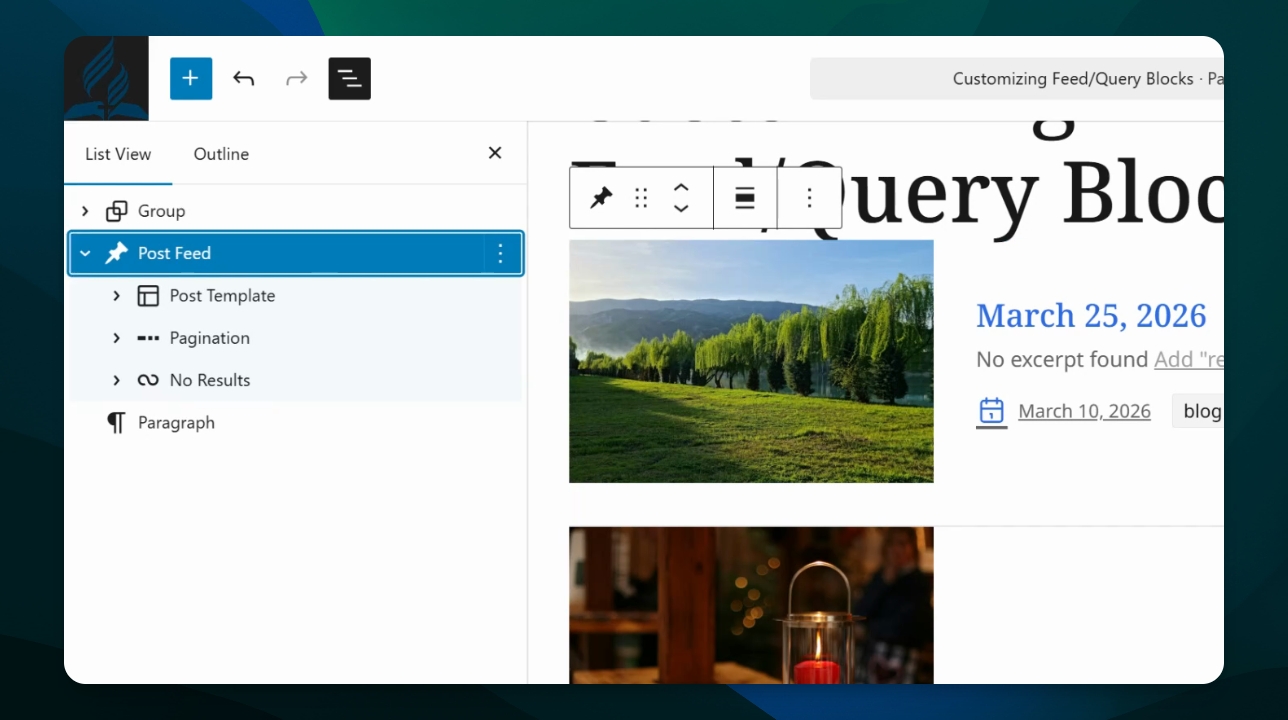Select the Paragraph block row

tap(296, 423)
